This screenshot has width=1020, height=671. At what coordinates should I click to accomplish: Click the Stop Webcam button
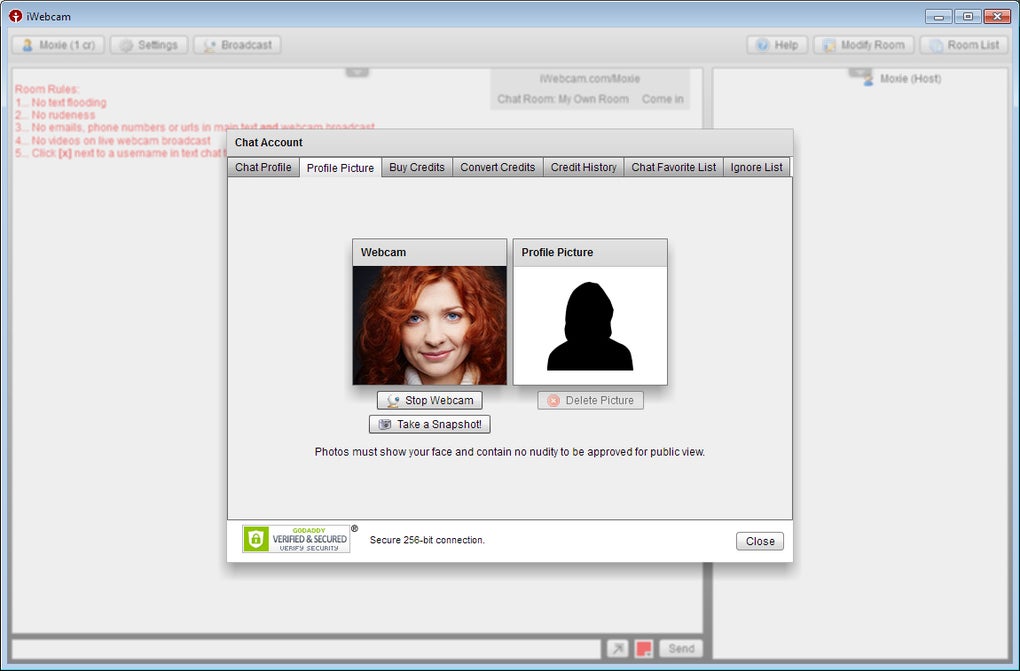tap(429, 400)
